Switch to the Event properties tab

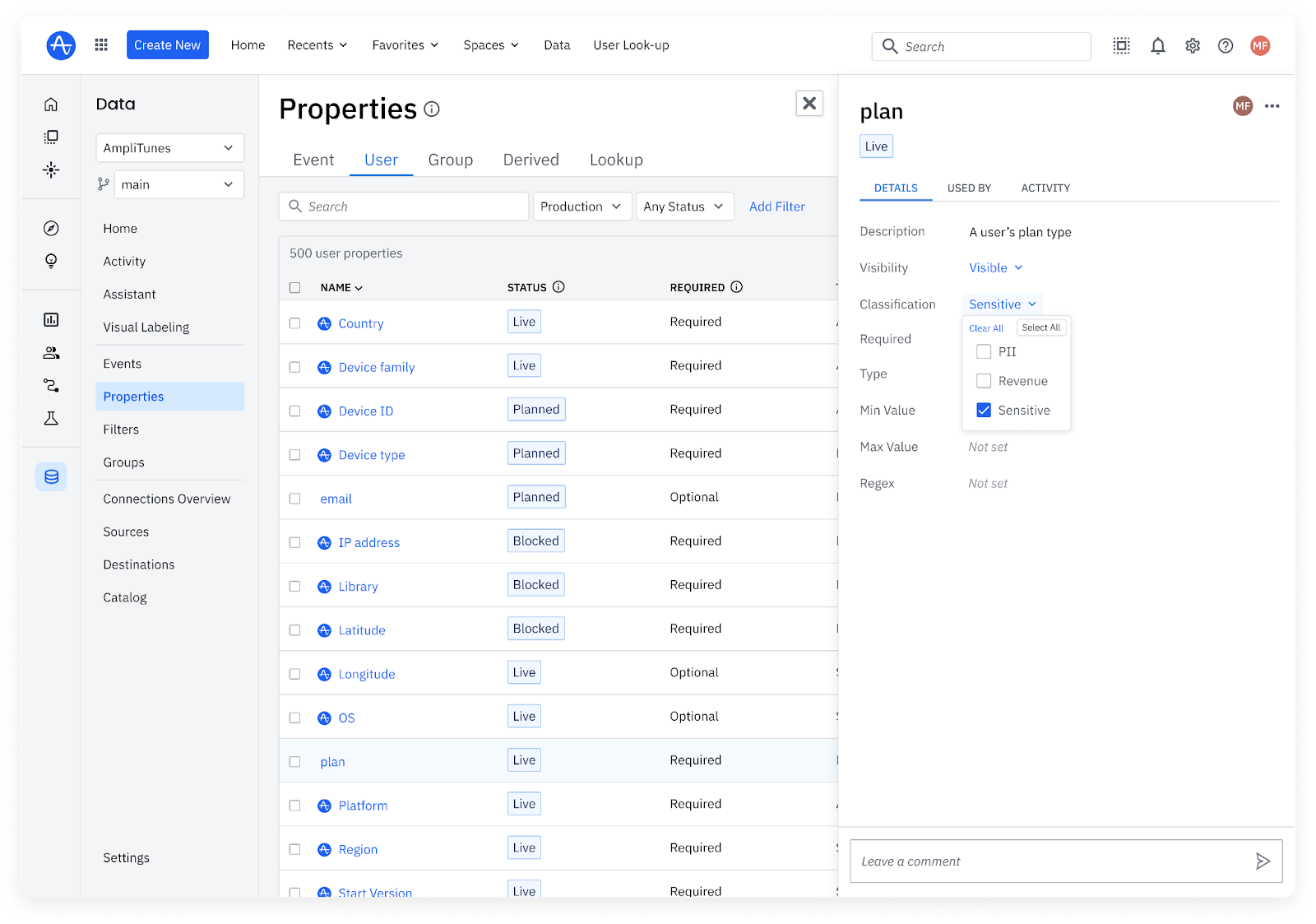(313, 160)
